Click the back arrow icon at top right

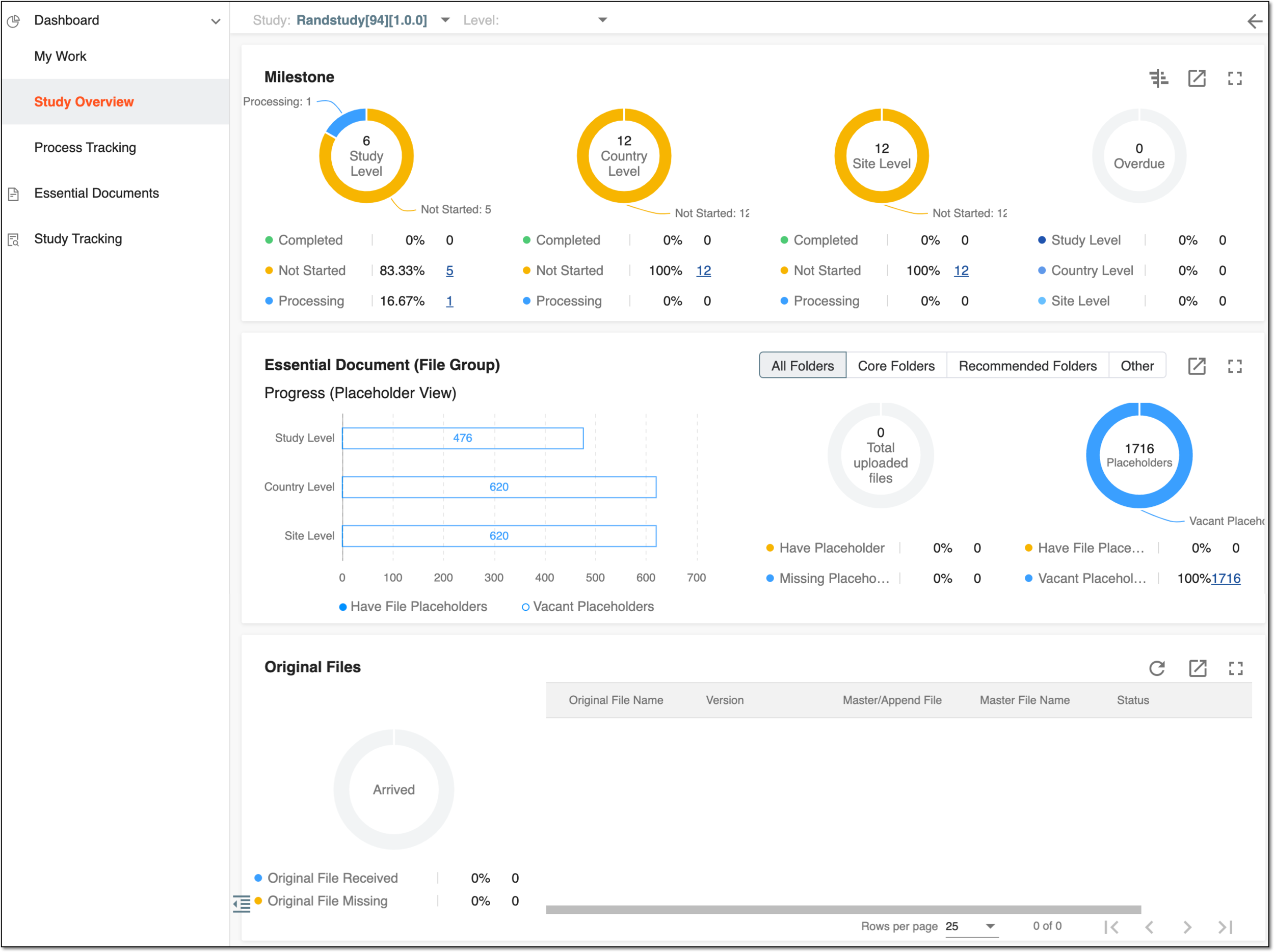(x=1255, y=21)
